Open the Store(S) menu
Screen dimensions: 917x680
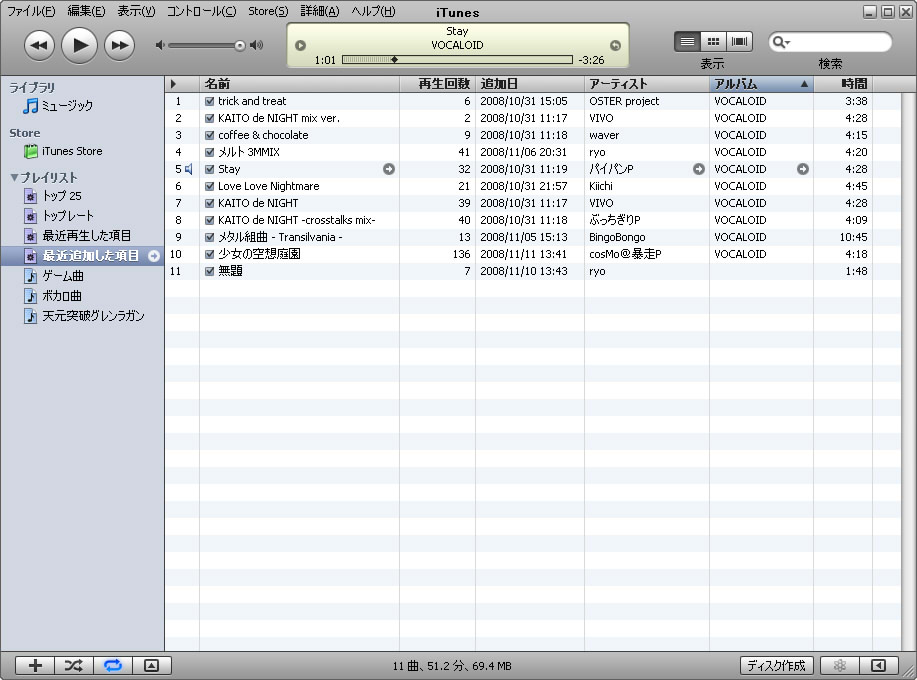268,11
